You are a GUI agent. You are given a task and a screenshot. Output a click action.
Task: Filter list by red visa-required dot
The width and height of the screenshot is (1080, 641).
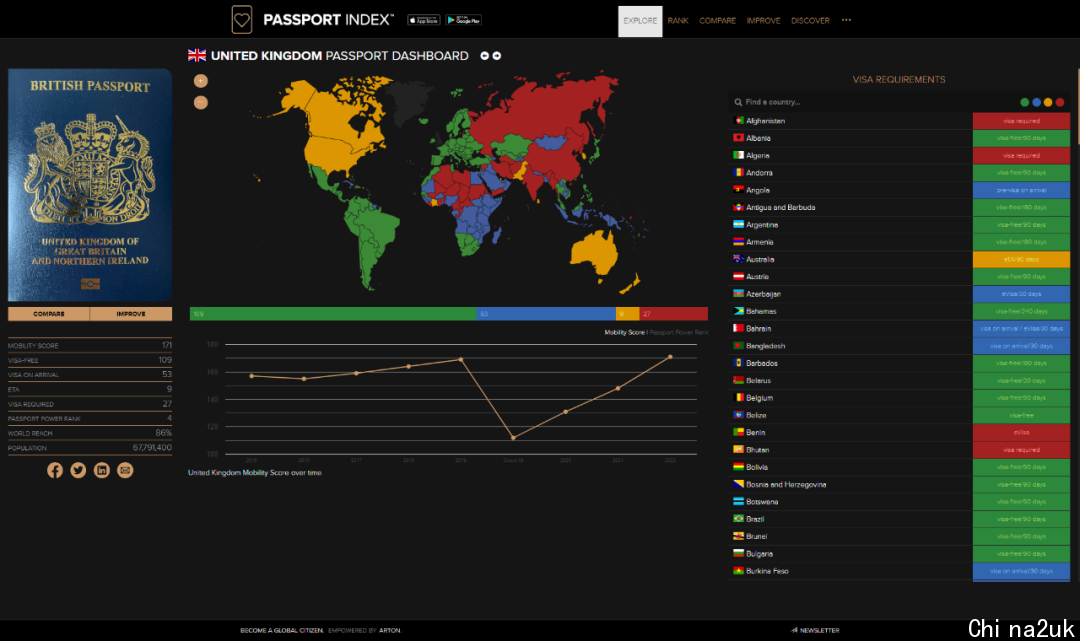coord(1060,102)
